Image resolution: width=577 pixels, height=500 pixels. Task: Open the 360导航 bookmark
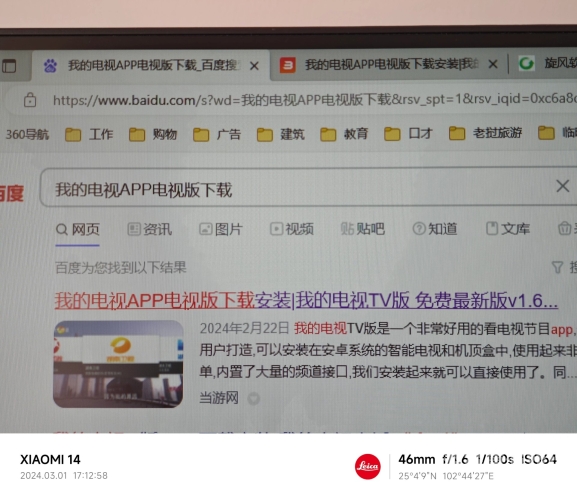27,134
